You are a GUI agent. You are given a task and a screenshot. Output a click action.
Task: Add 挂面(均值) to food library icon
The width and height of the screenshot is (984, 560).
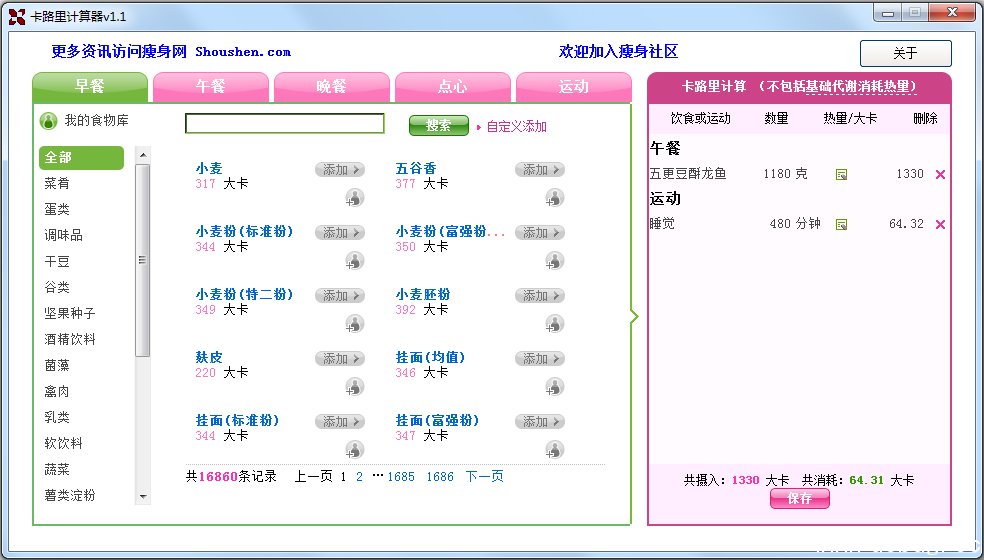point(554,387)
